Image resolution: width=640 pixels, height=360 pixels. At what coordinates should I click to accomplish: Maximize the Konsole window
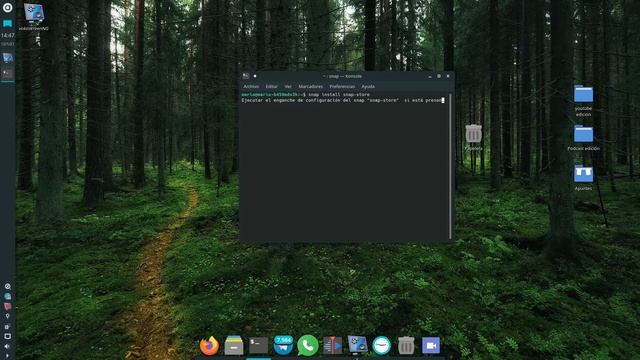(439, 76)
